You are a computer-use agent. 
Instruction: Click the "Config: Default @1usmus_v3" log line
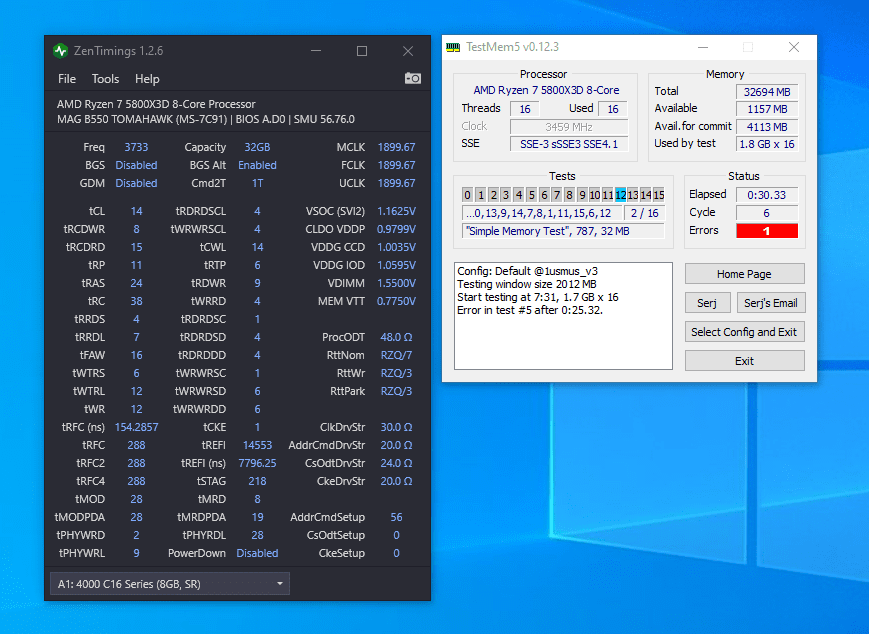pyautogui.click(x=528, y=271)
